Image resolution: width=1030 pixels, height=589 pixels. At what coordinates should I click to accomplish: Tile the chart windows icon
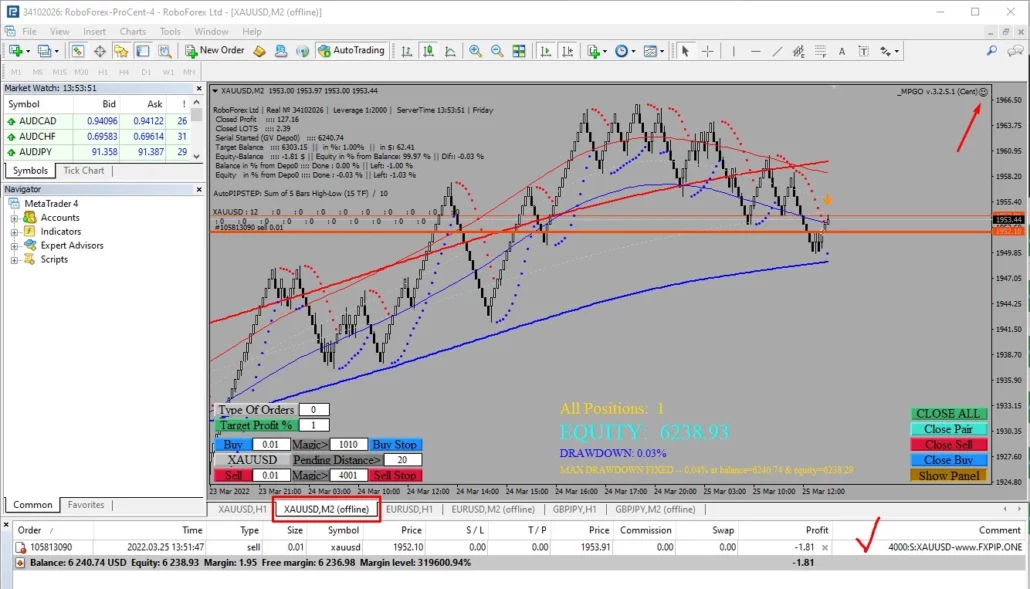click(519, 51)
